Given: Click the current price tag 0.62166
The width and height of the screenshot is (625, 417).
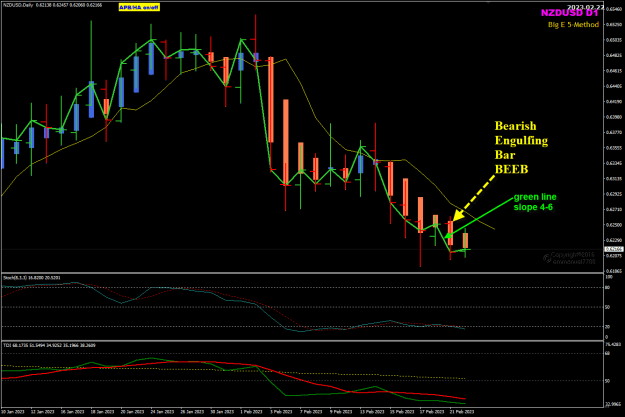Looking at the screenshot, I should click(x=614, y=249).
